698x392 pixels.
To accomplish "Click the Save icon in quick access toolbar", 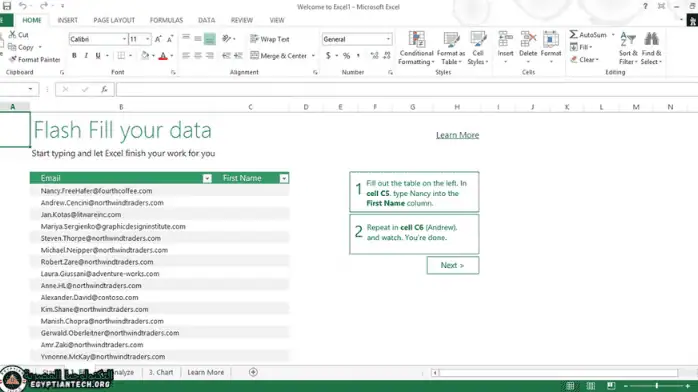I will point(7,6).
